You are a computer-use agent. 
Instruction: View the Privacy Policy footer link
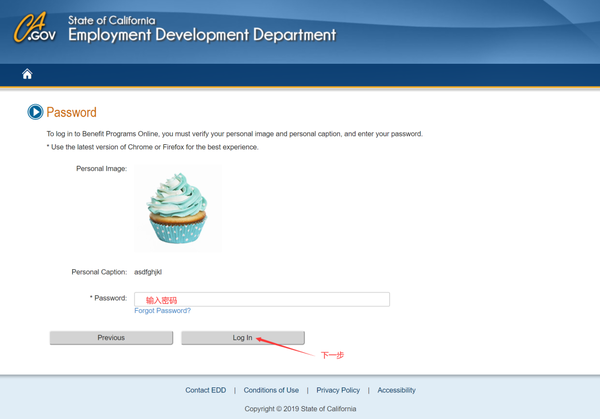click(x=338, y=390)
